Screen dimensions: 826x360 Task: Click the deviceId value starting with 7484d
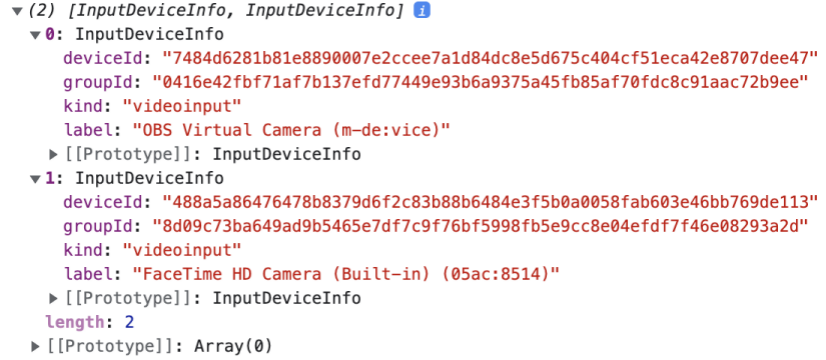[x=490, y=59]
